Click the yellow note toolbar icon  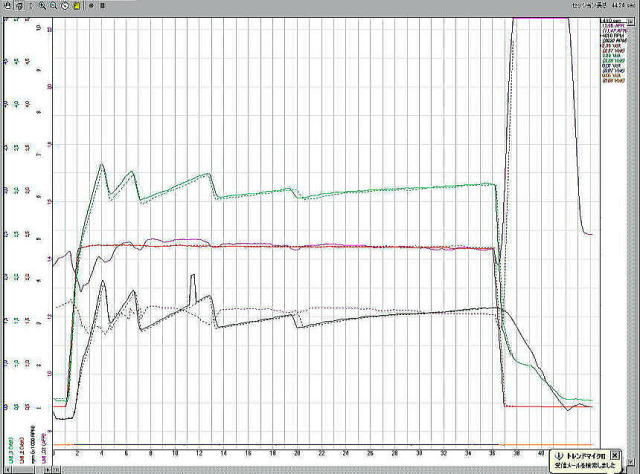[77, 6]
